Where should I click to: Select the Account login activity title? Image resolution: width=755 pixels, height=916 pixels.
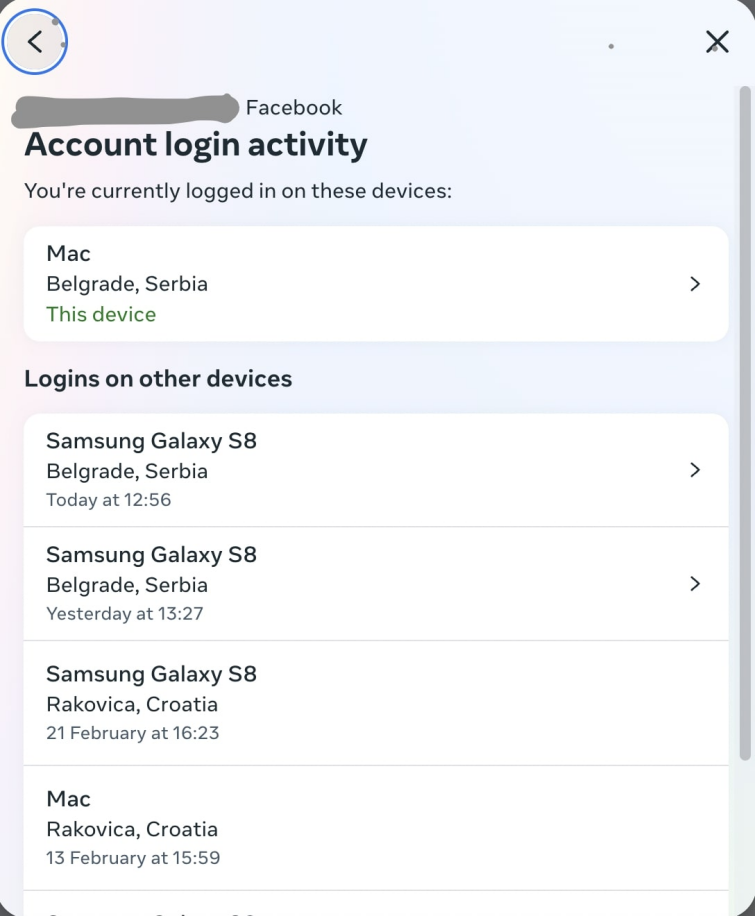196,144
